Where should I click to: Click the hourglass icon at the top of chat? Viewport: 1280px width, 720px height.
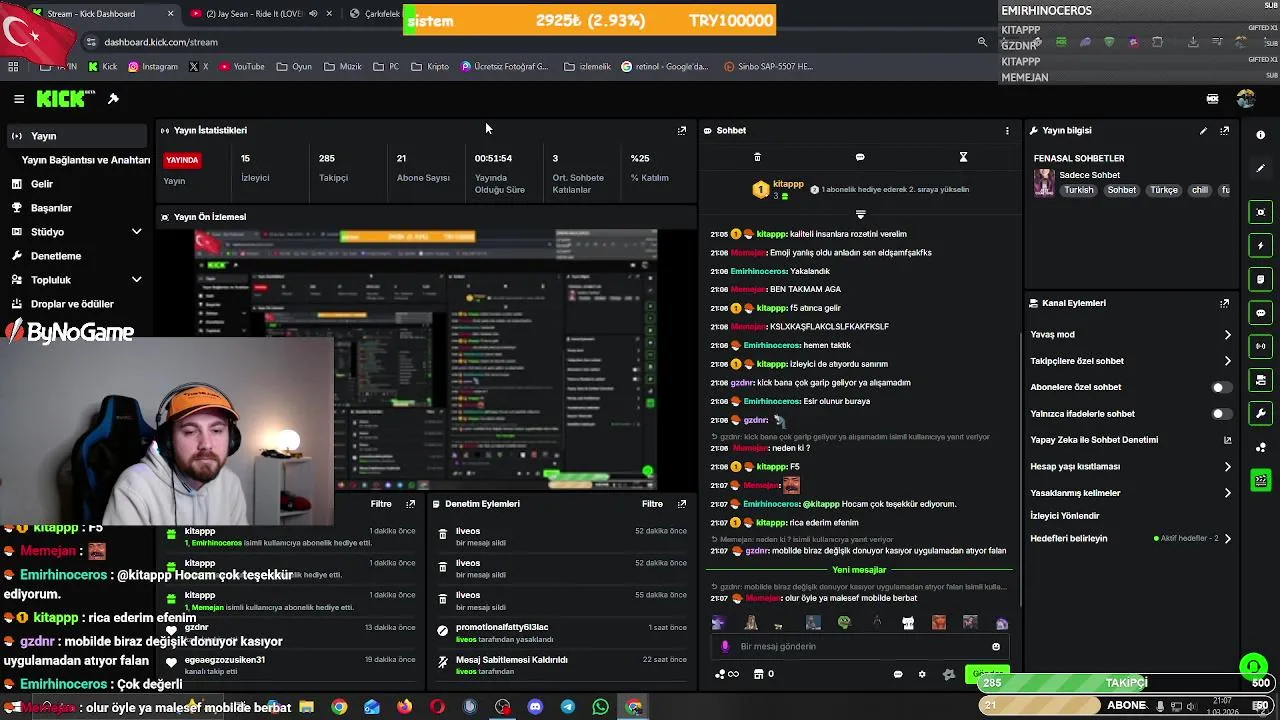[x=963, y=157]
